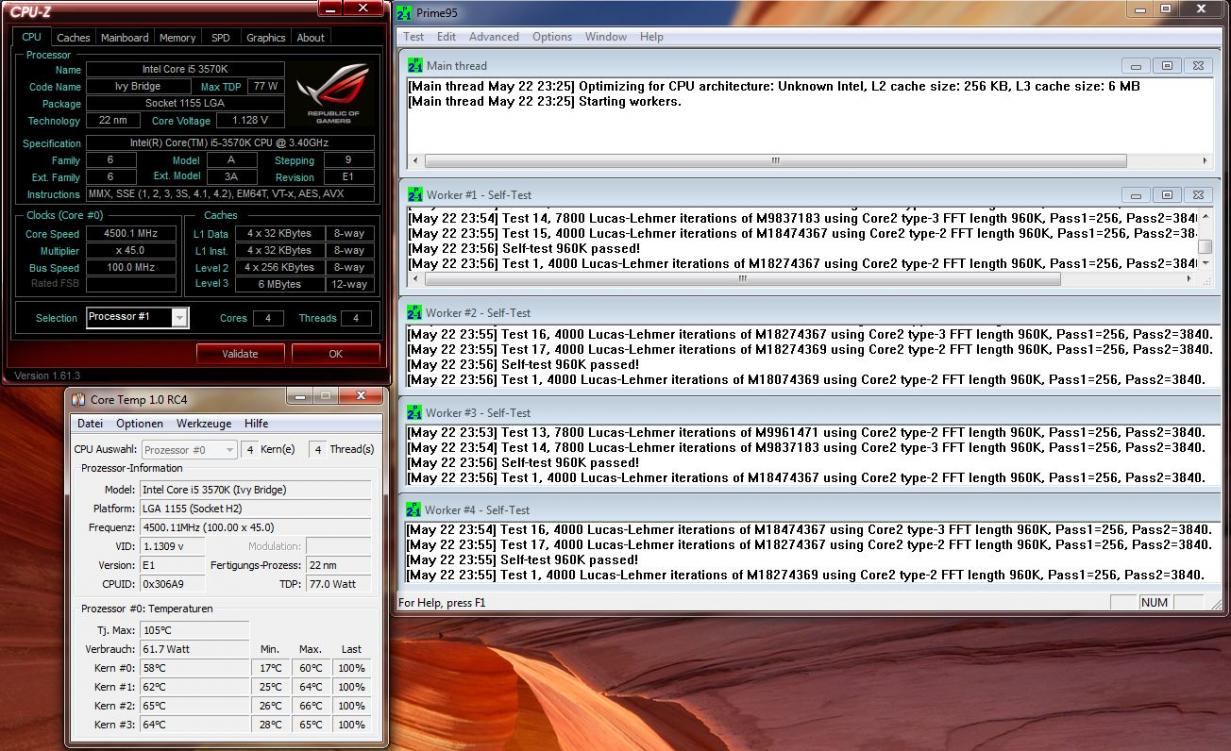Viewport: 1231px width, 751px height.
Task: Open the Help menu in Prime95
Action: pos(651,37)
